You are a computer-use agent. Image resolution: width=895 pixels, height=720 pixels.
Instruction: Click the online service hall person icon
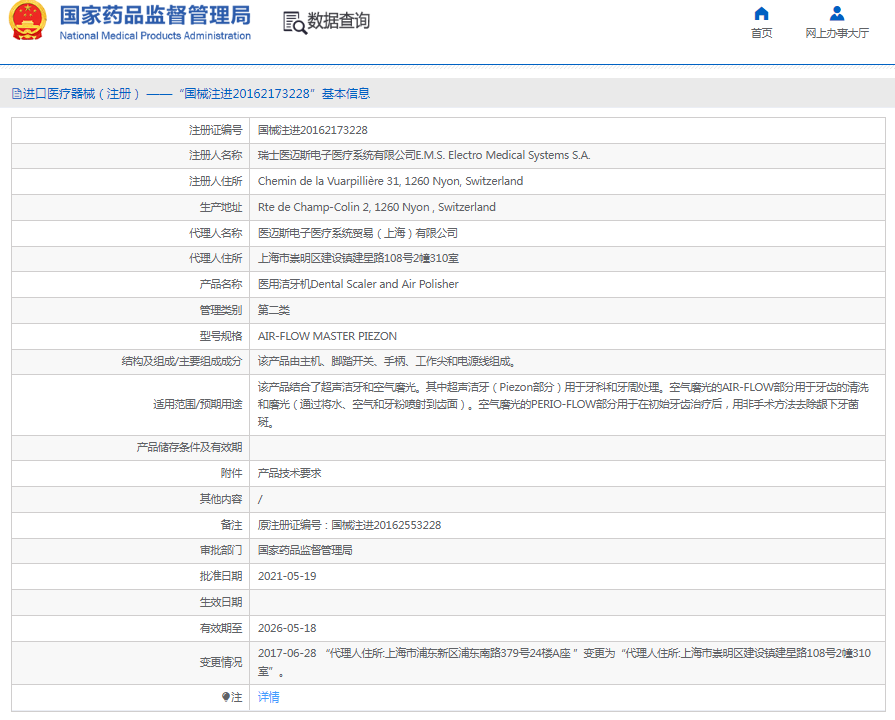837,13
